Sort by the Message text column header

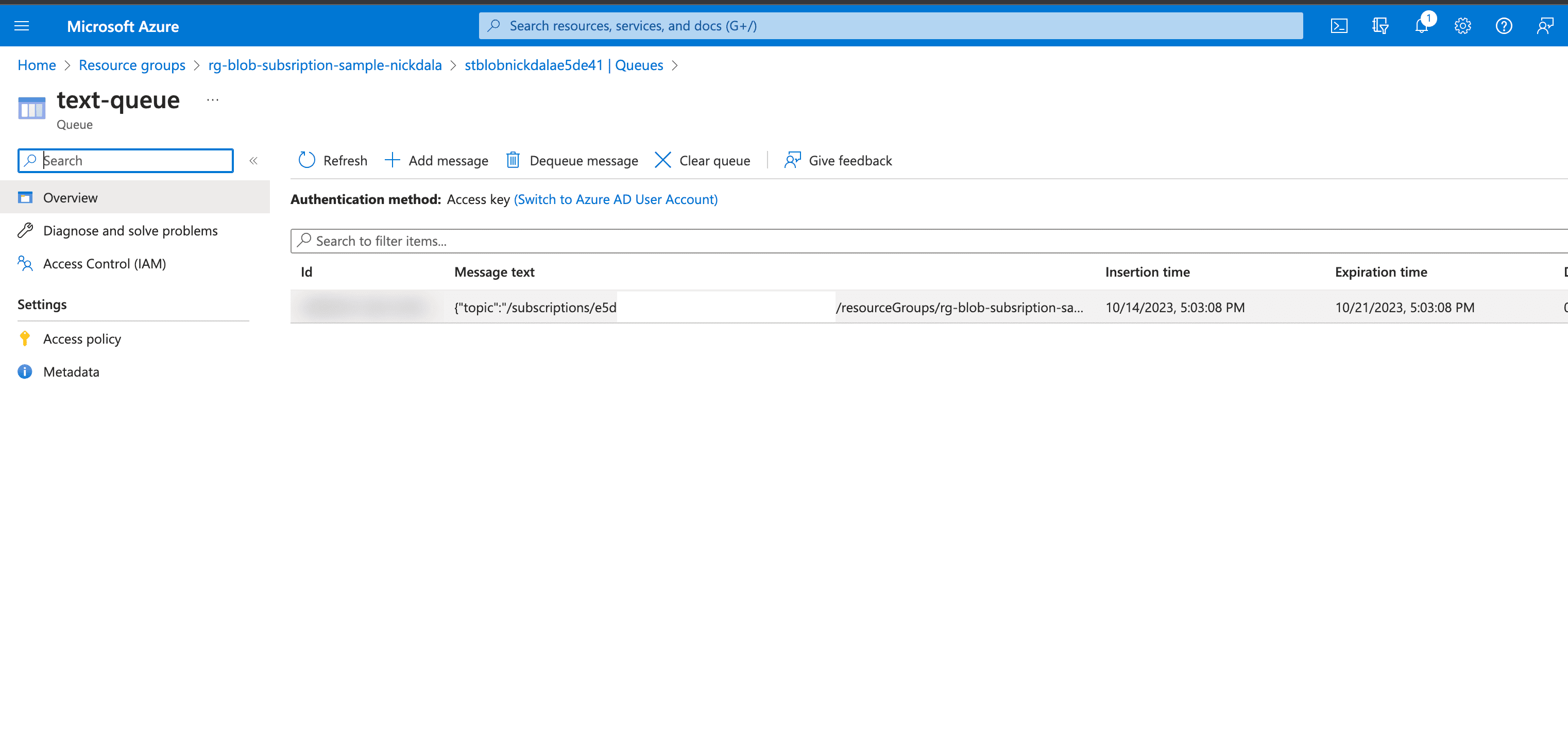pyautogui.click(x=495, y=272)
